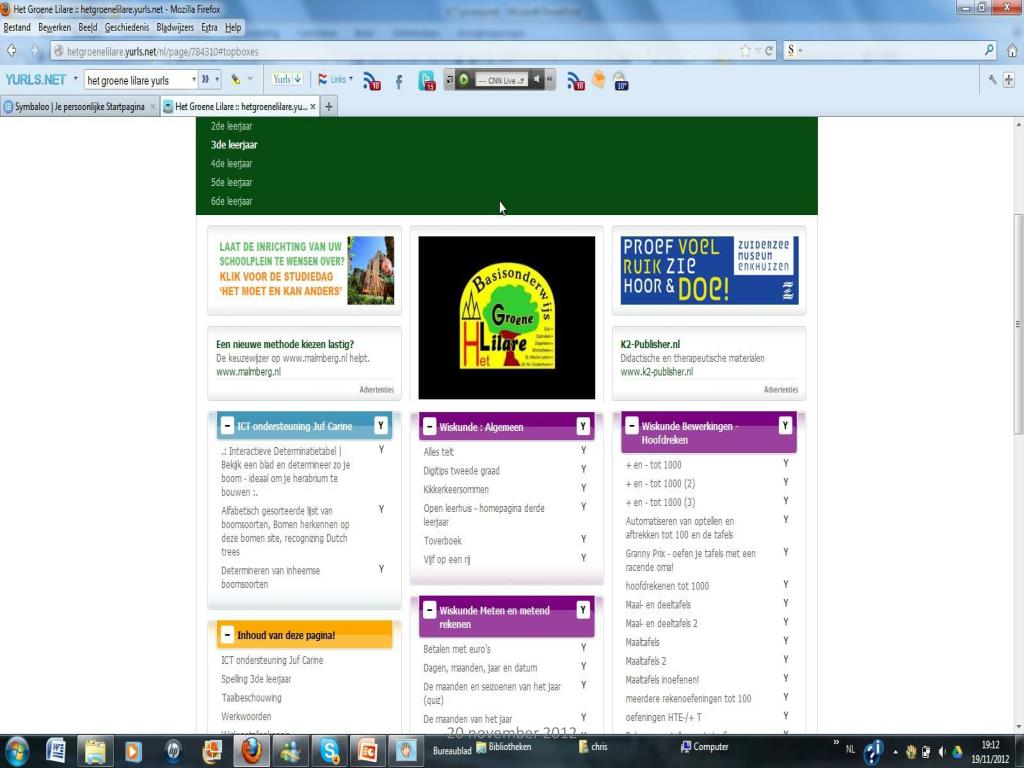This screenshot has width=1024, height=768.
Task: Open the Links toolbar dropdown
Action: pyautogui.click(x=335, y=79)
